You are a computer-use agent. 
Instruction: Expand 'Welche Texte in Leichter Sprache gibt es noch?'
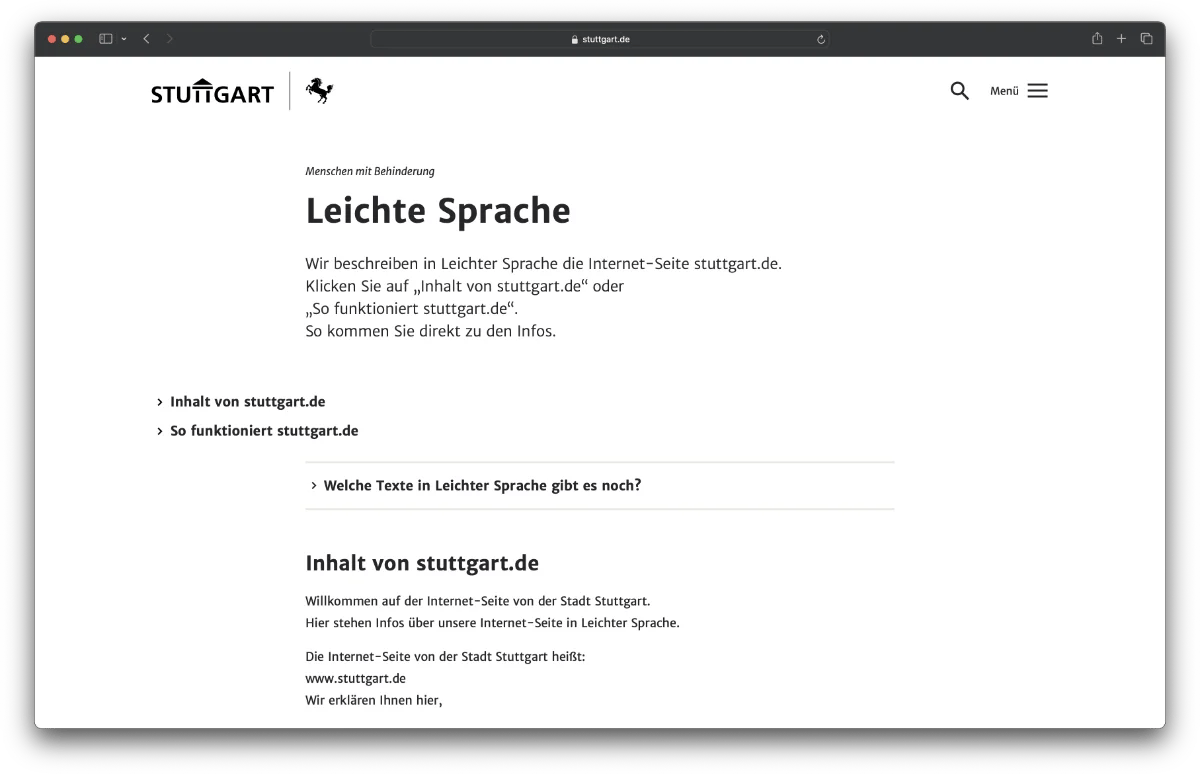tap(600, 486)
